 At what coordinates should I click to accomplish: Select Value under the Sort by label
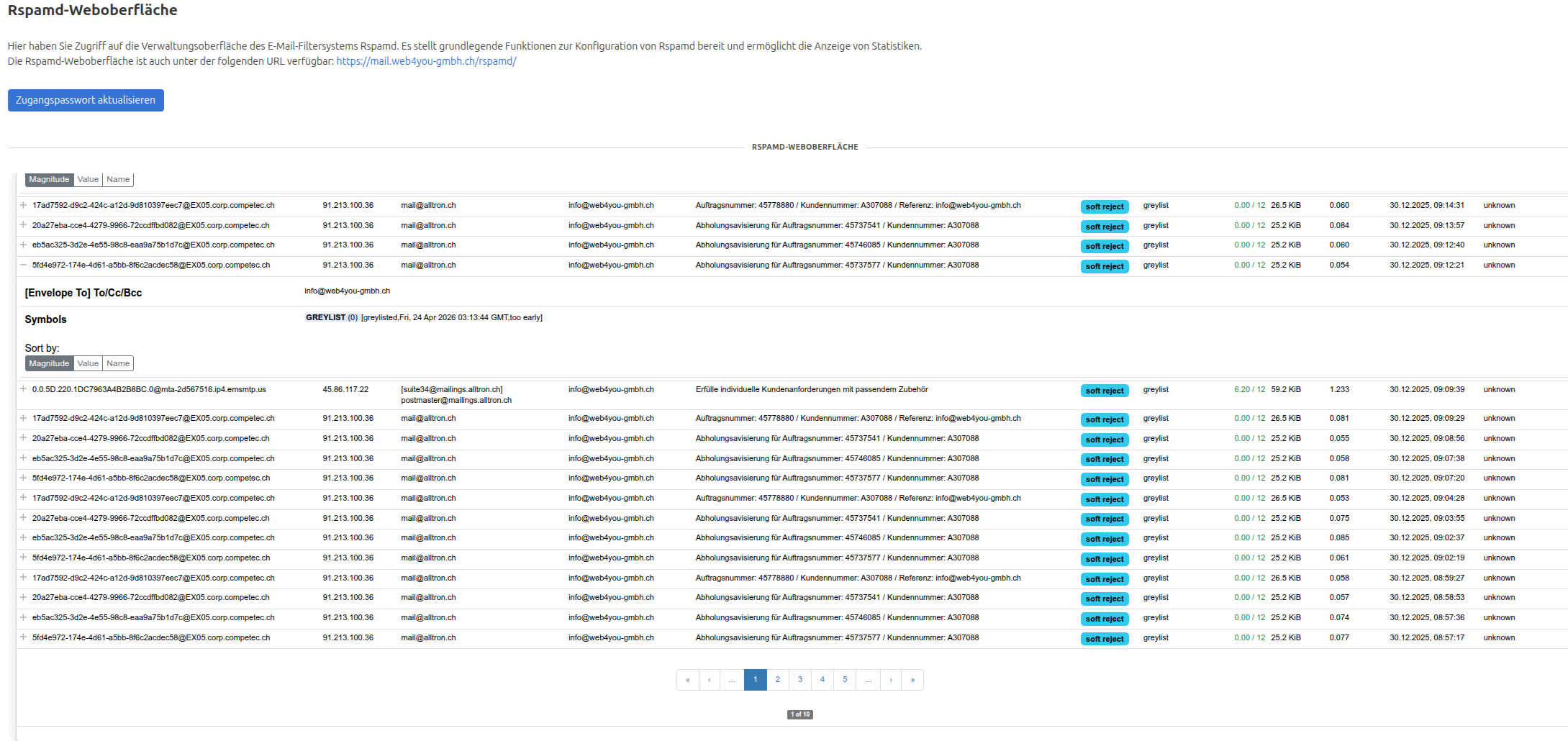(x=88, y=363)
